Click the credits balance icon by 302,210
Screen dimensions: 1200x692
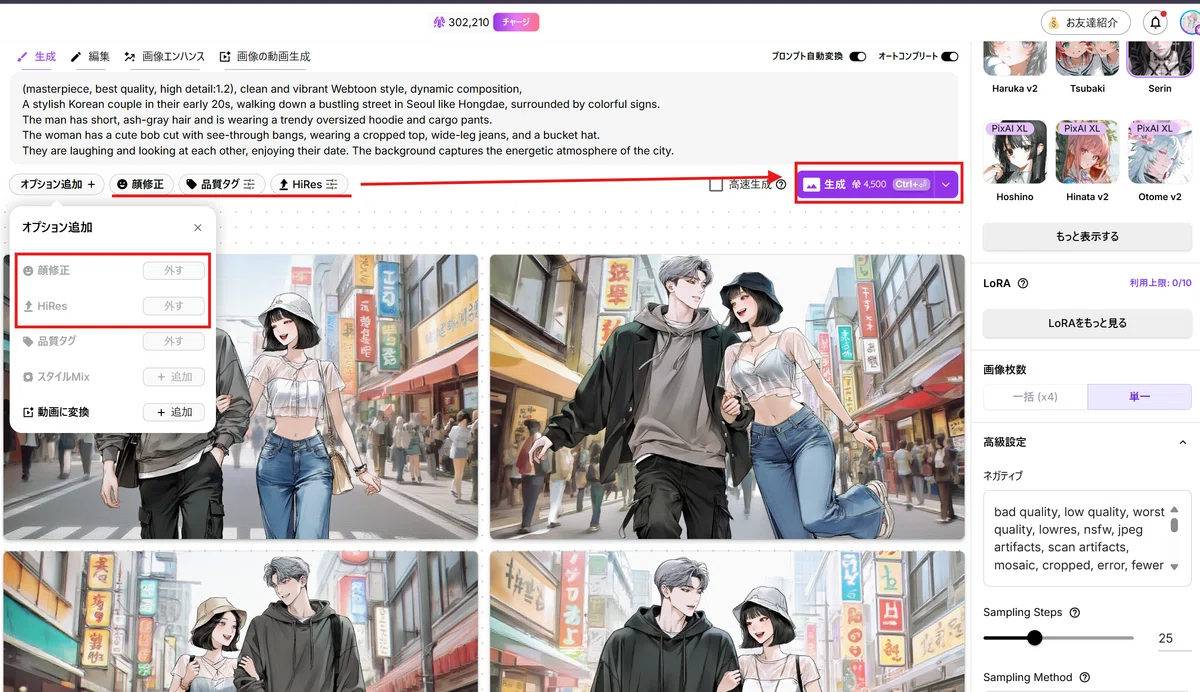pos(439,22)
